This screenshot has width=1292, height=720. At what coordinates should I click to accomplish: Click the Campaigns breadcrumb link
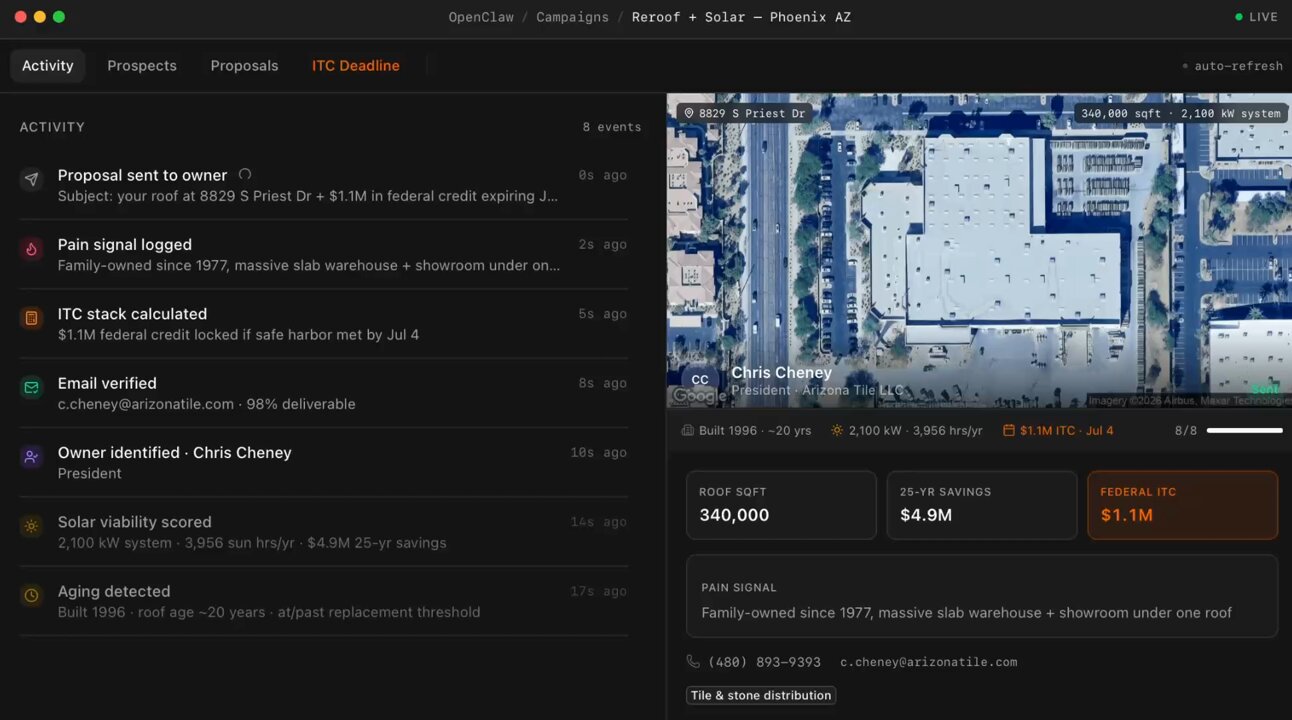coord(572,17)
